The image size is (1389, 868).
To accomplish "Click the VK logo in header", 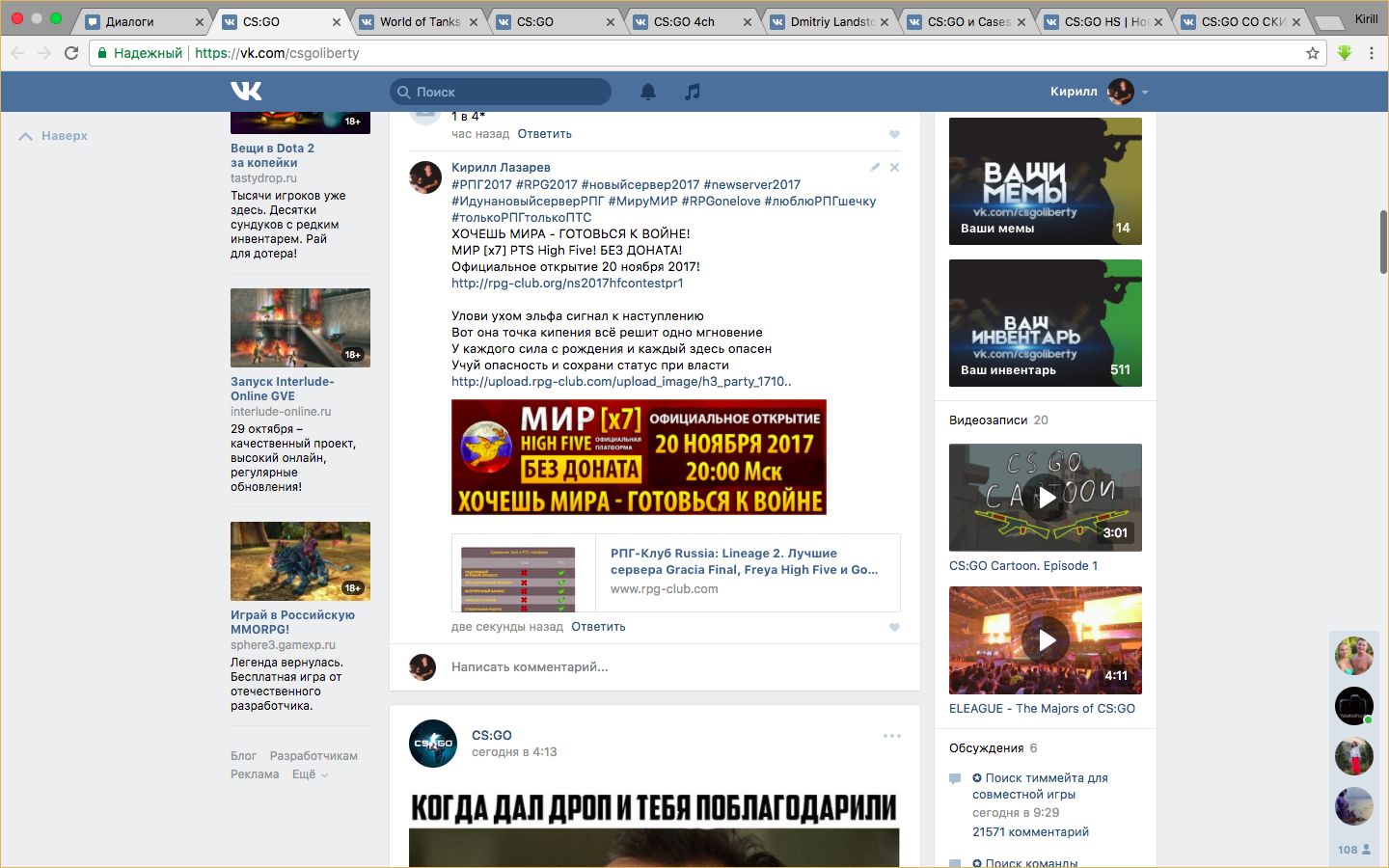I will (x=246, y=91).
